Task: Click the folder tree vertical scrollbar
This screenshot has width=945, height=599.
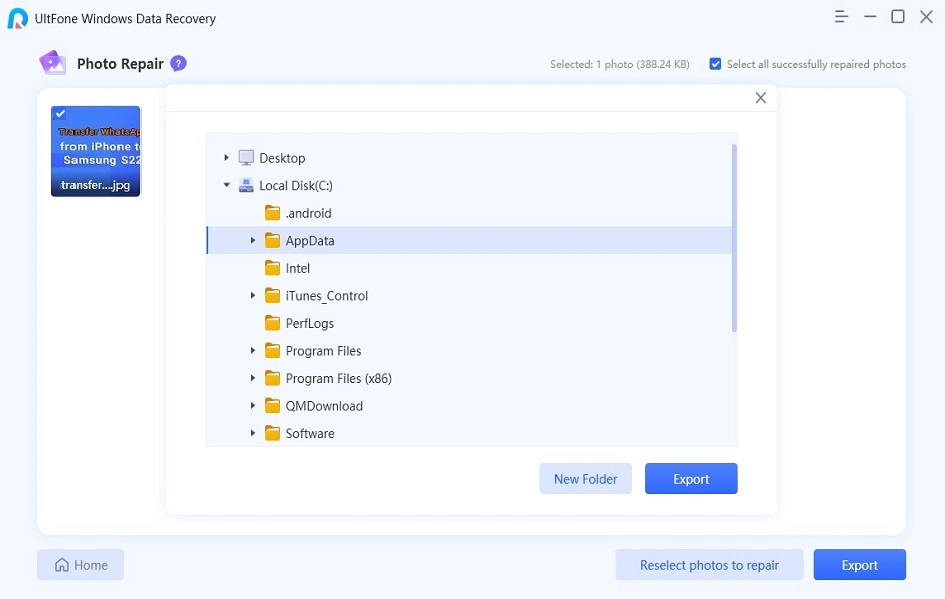Action: pyautogui.click(x=734, y=238)
